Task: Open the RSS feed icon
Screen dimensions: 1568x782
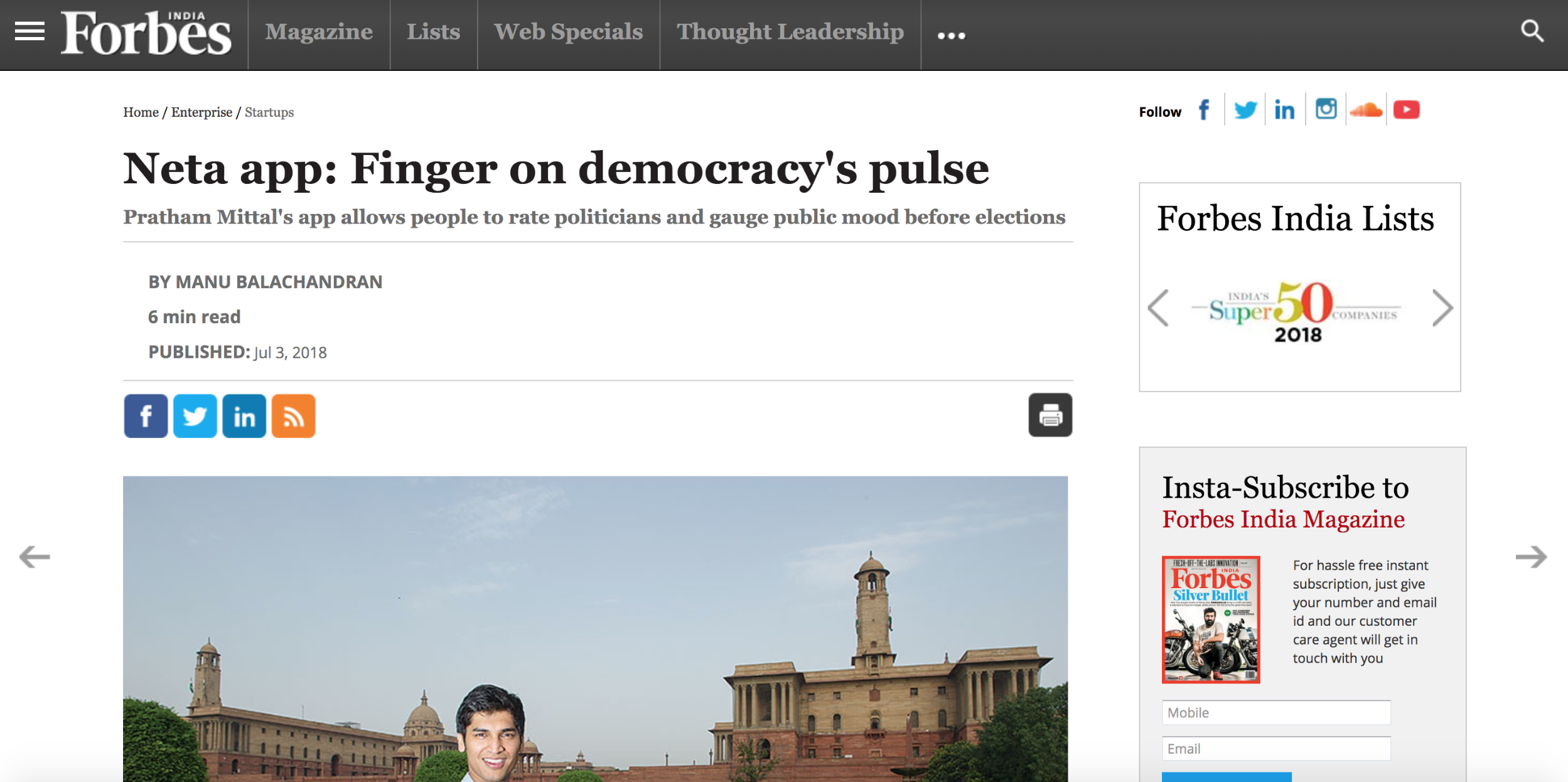Action: [293, 415]
